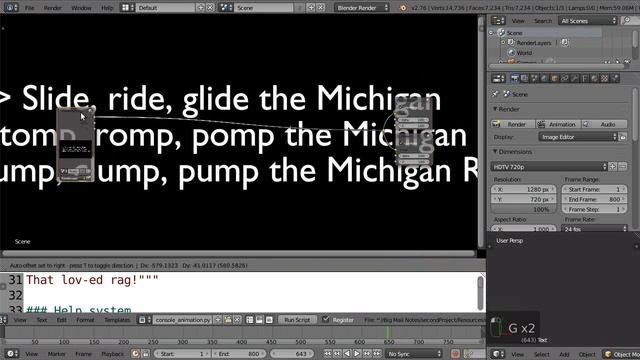640x360 pixels.
Task: Click the End Frame 800 field in Dimensions
Action: pyautogui.click(x=594, y=199)
